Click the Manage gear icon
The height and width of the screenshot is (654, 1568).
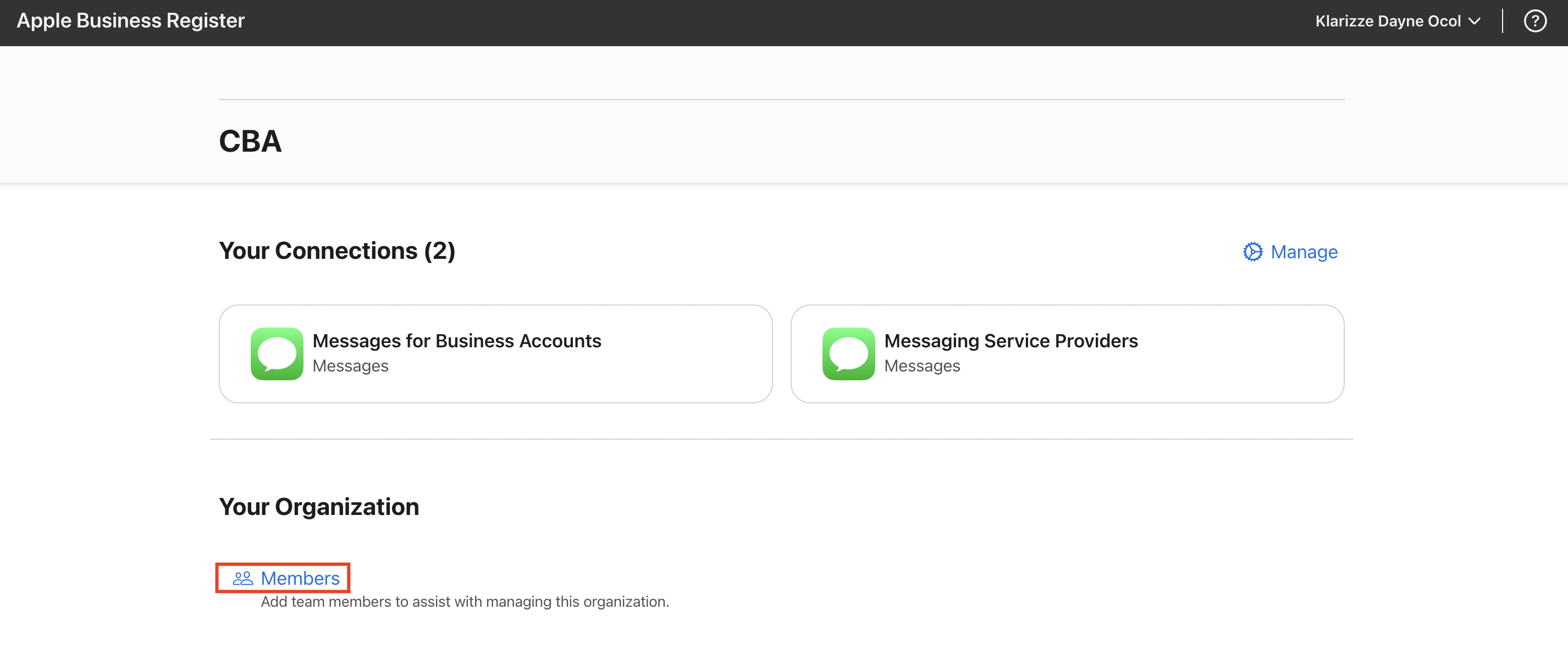(1252, 252)
